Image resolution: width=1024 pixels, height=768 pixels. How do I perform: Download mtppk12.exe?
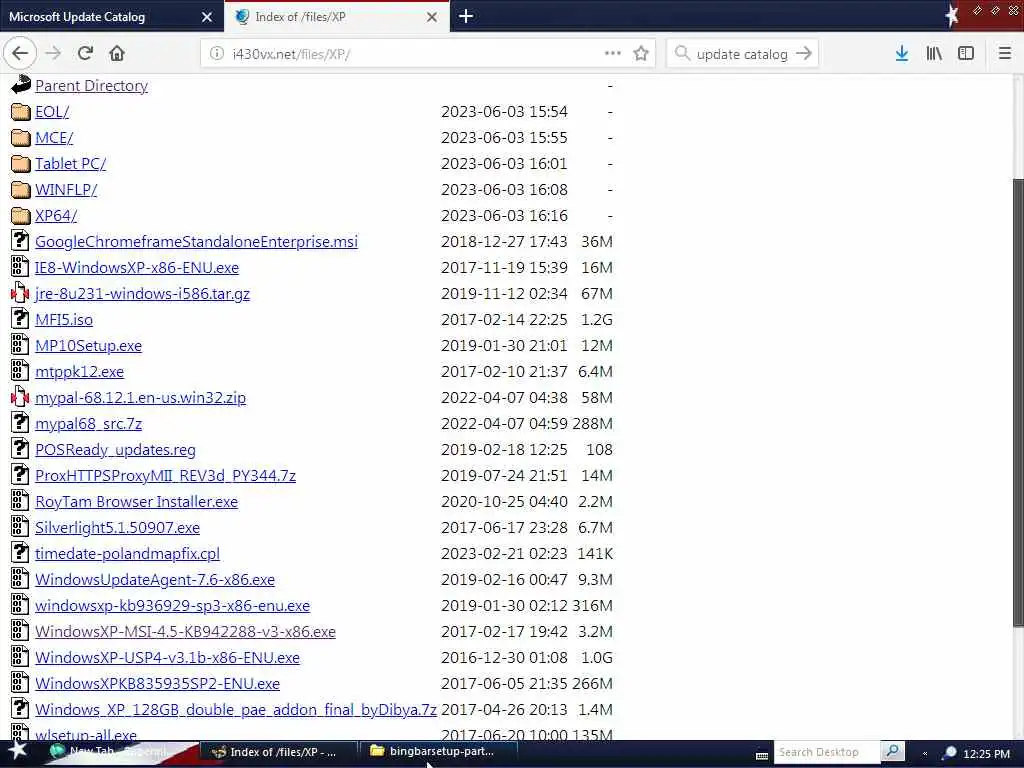point(80,372)
